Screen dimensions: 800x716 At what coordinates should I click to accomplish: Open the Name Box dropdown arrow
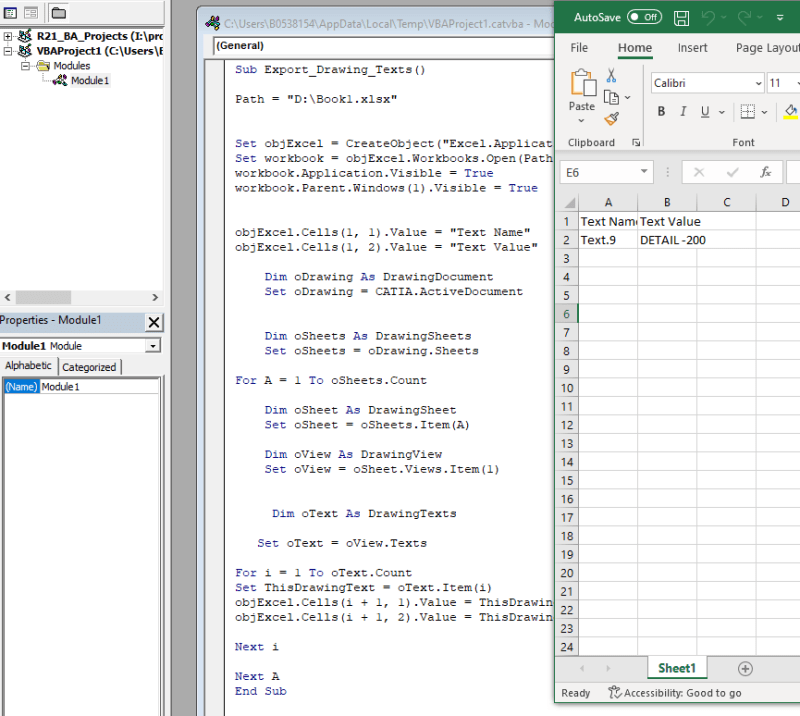tap(644, 172)
